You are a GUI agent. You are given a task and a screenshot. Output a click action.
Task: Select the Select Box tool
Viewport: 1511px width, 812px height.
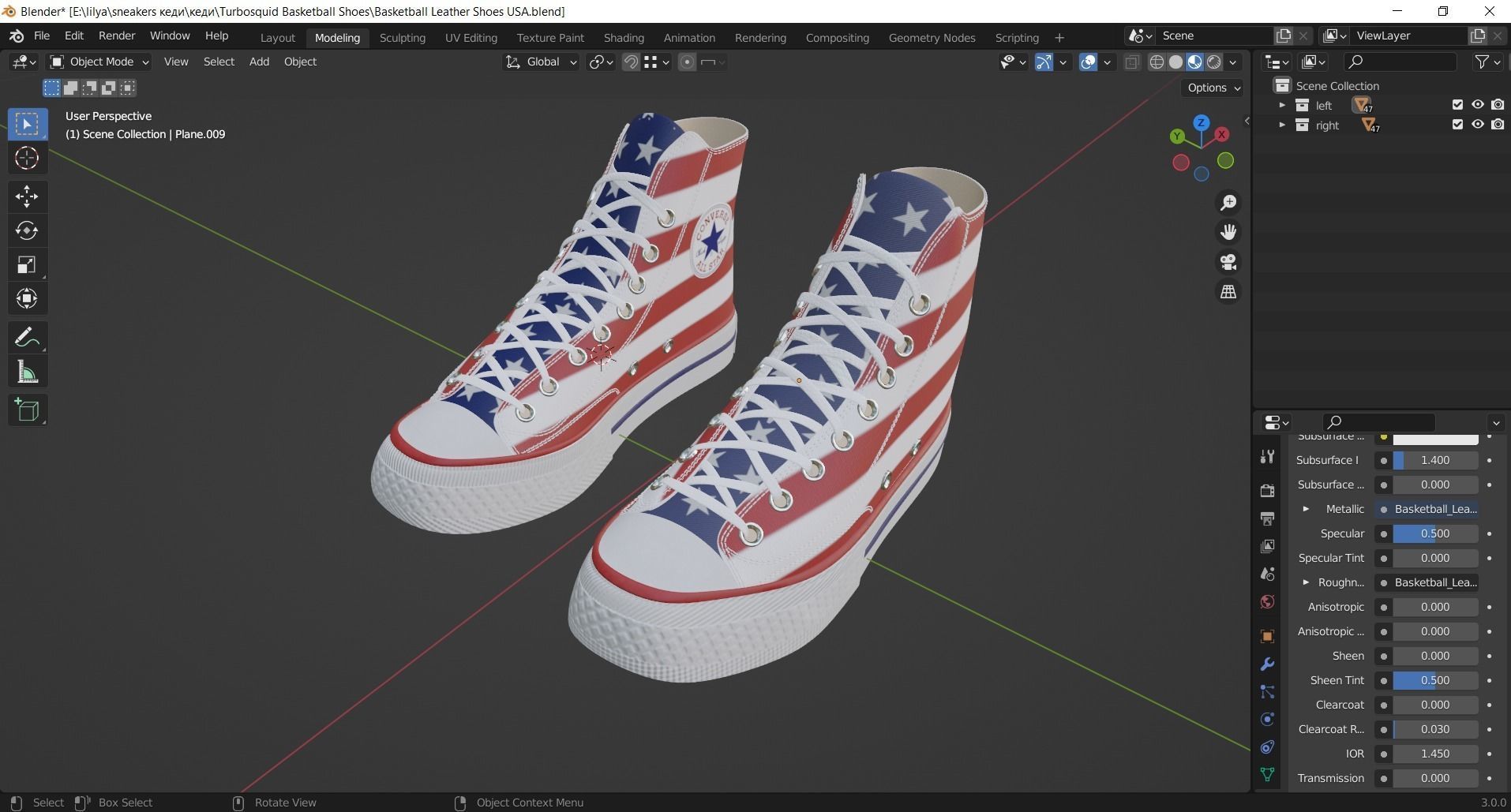pos(27,124)
